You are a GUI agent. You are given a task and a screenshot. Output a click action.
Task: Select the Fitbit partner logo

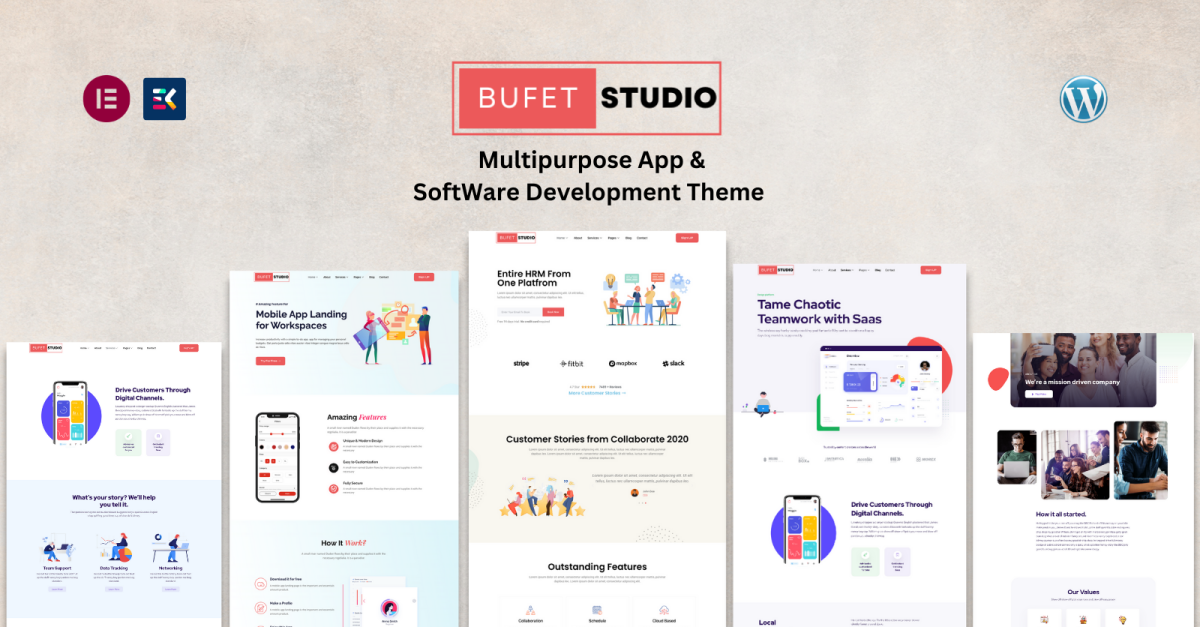click(x=572, y=363)
